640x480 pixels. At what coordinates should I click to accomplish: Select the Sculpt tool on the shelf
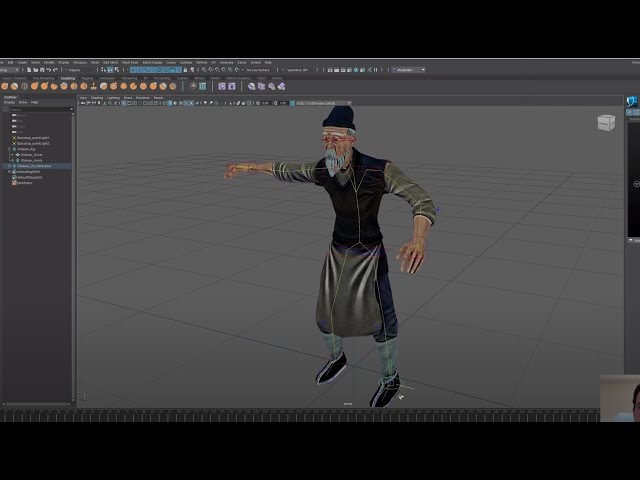pyautogui.click(x=4, y=86)
